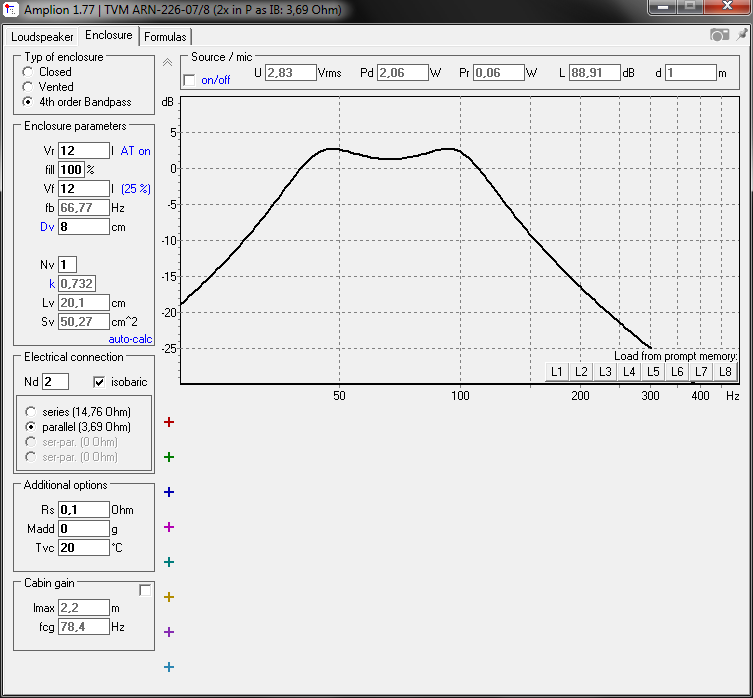This screenshot has width=753, height=698.
Task: Toggle the isobaric checkbox
Action: point(99,382)
